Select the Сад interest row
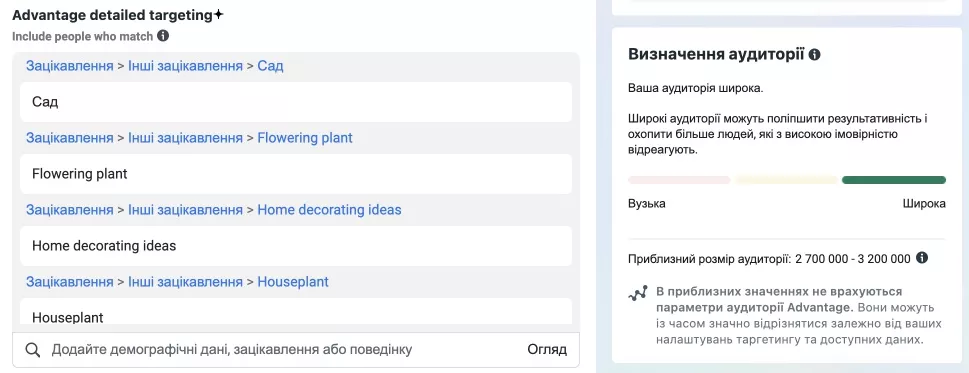Viewport: 969px width, 373px height. [x=296, y=102]
